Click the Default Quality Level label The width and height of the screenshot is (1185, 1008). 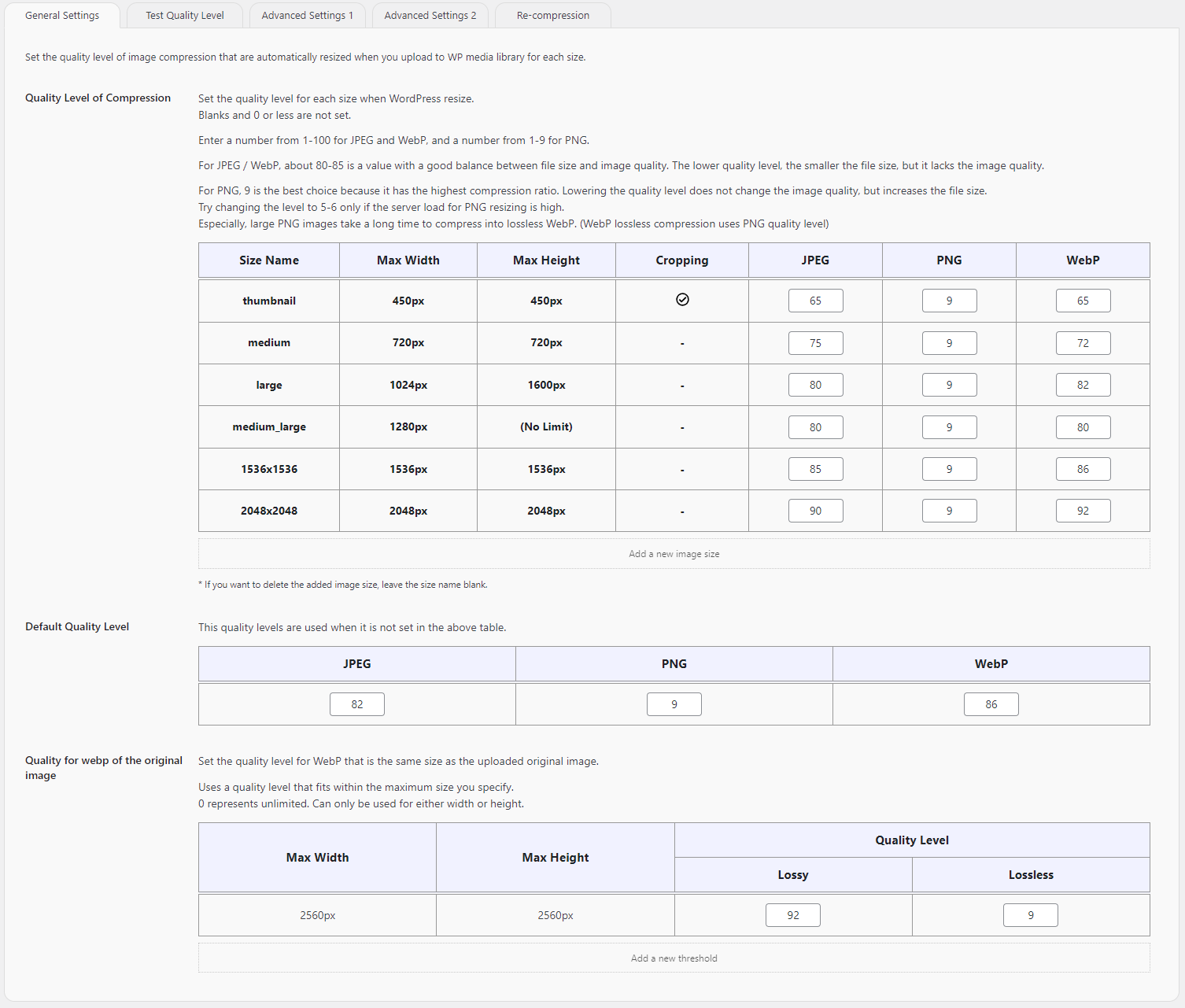click(x=77, y=626)
